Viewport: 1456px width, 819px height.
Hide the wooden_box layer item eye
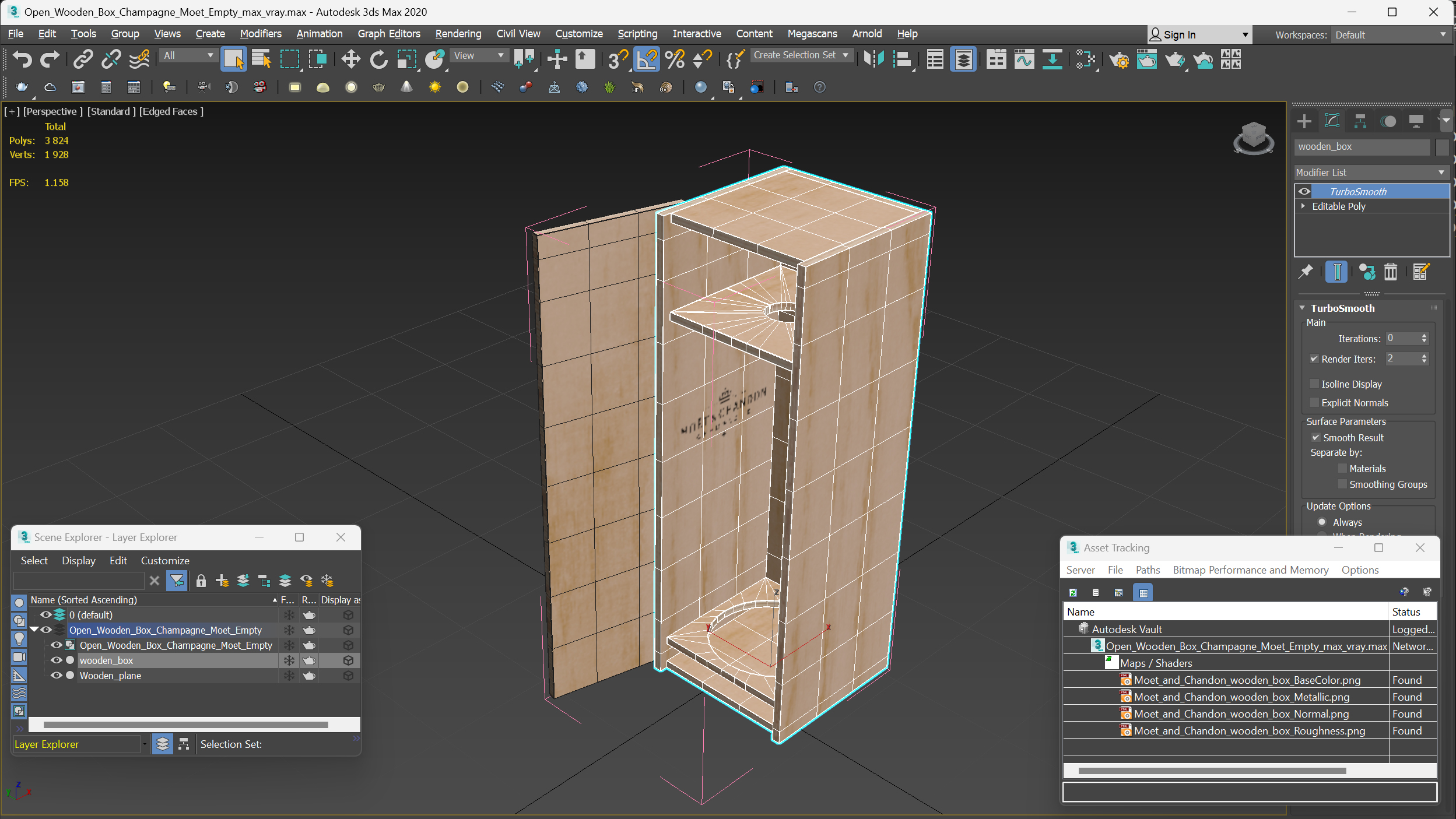pyautogui.click(x=57, y=660)
